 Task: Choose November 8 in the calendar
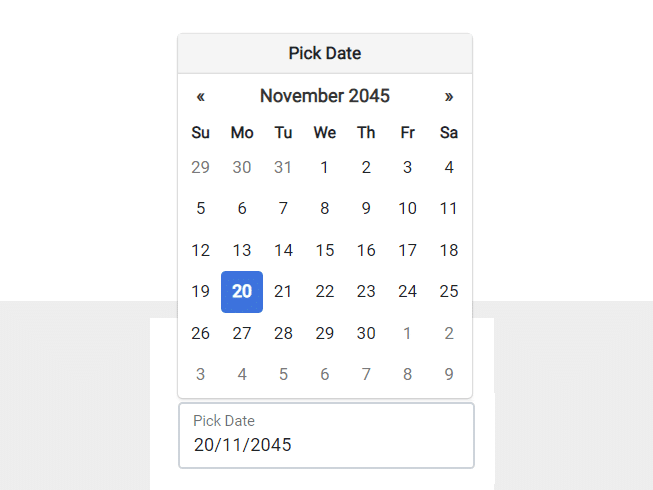coord(325,209)
